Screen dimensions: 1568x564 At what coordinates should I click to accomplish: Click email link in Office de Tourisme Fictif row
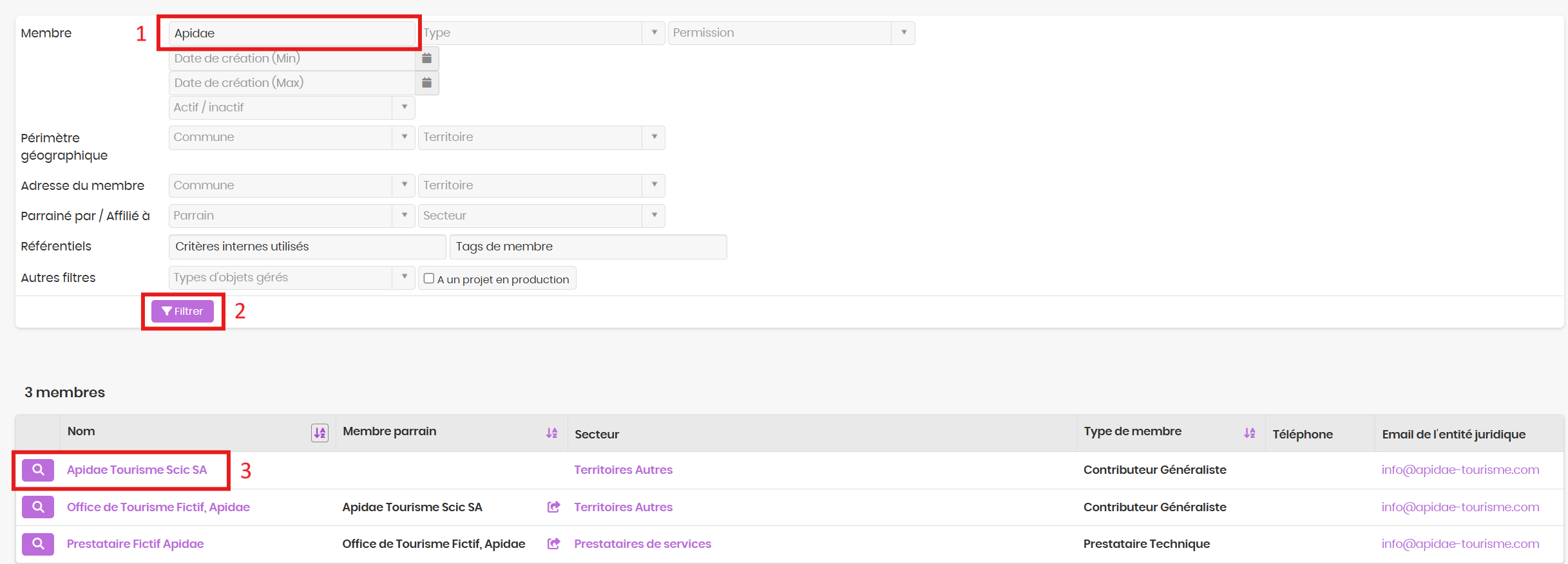pos(1460,507)
